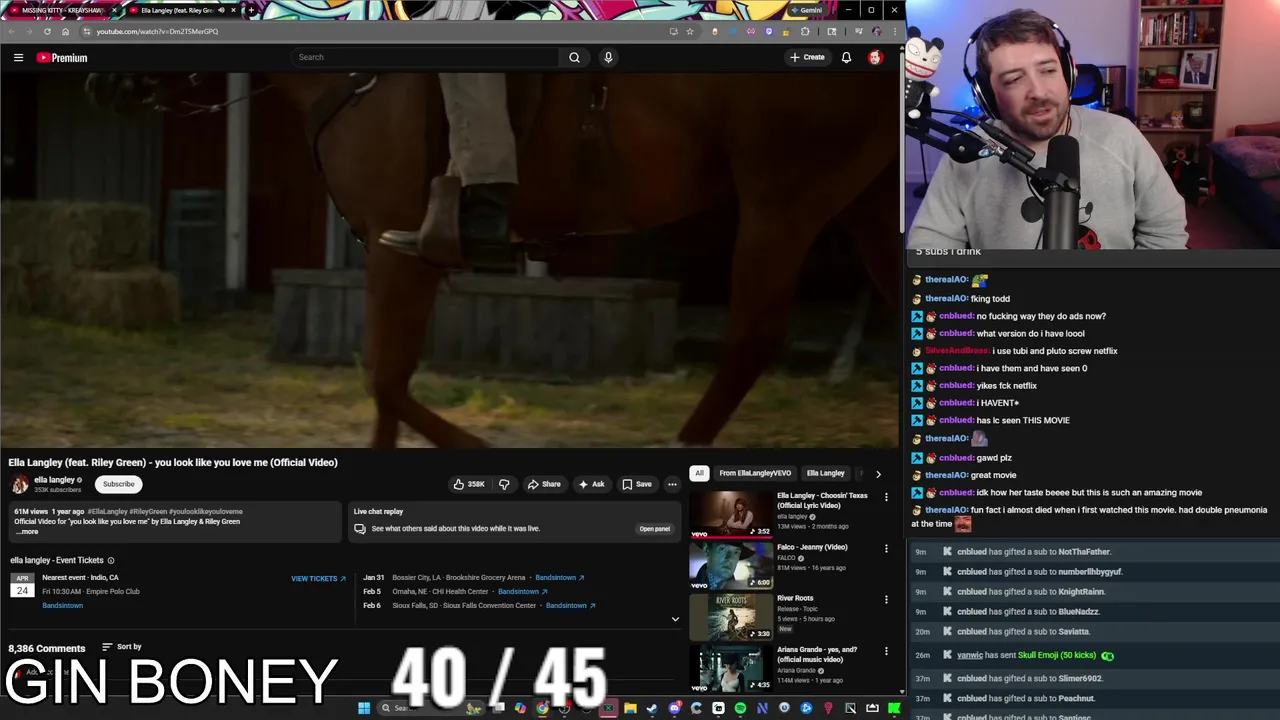Click the YouTube search magnifier button
The image size is (1280, 720).
[574, 57]
